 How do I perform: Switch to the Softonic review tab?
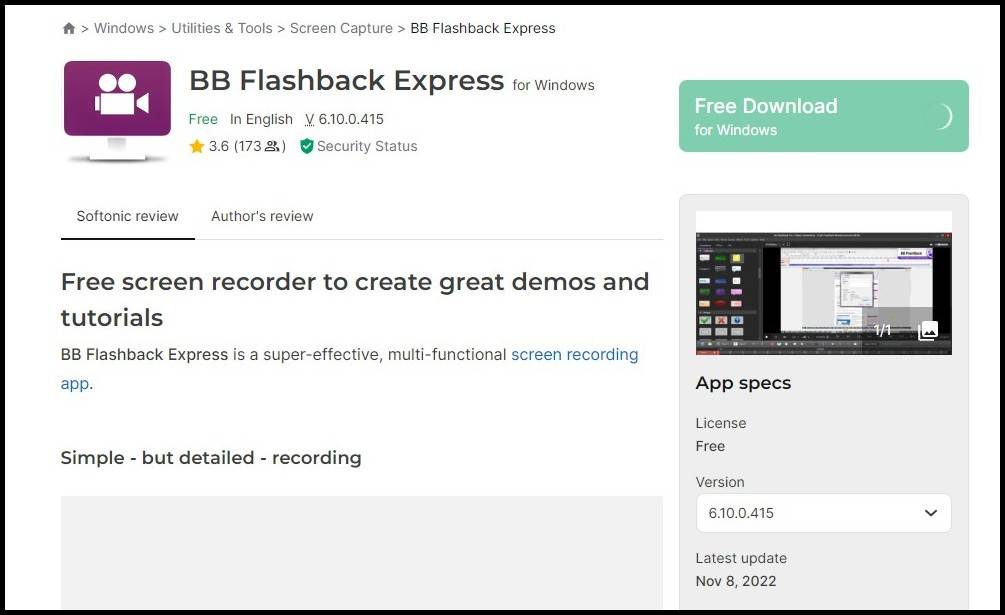click(128, 216)
